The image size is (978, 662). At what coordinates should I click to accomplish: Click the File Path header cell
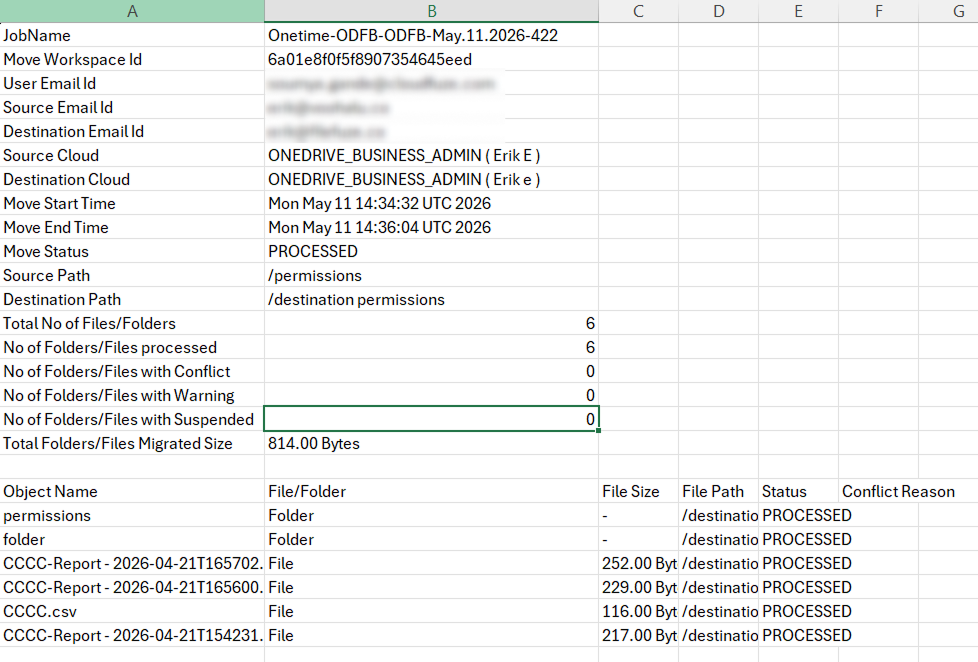(x=719, y=492)
